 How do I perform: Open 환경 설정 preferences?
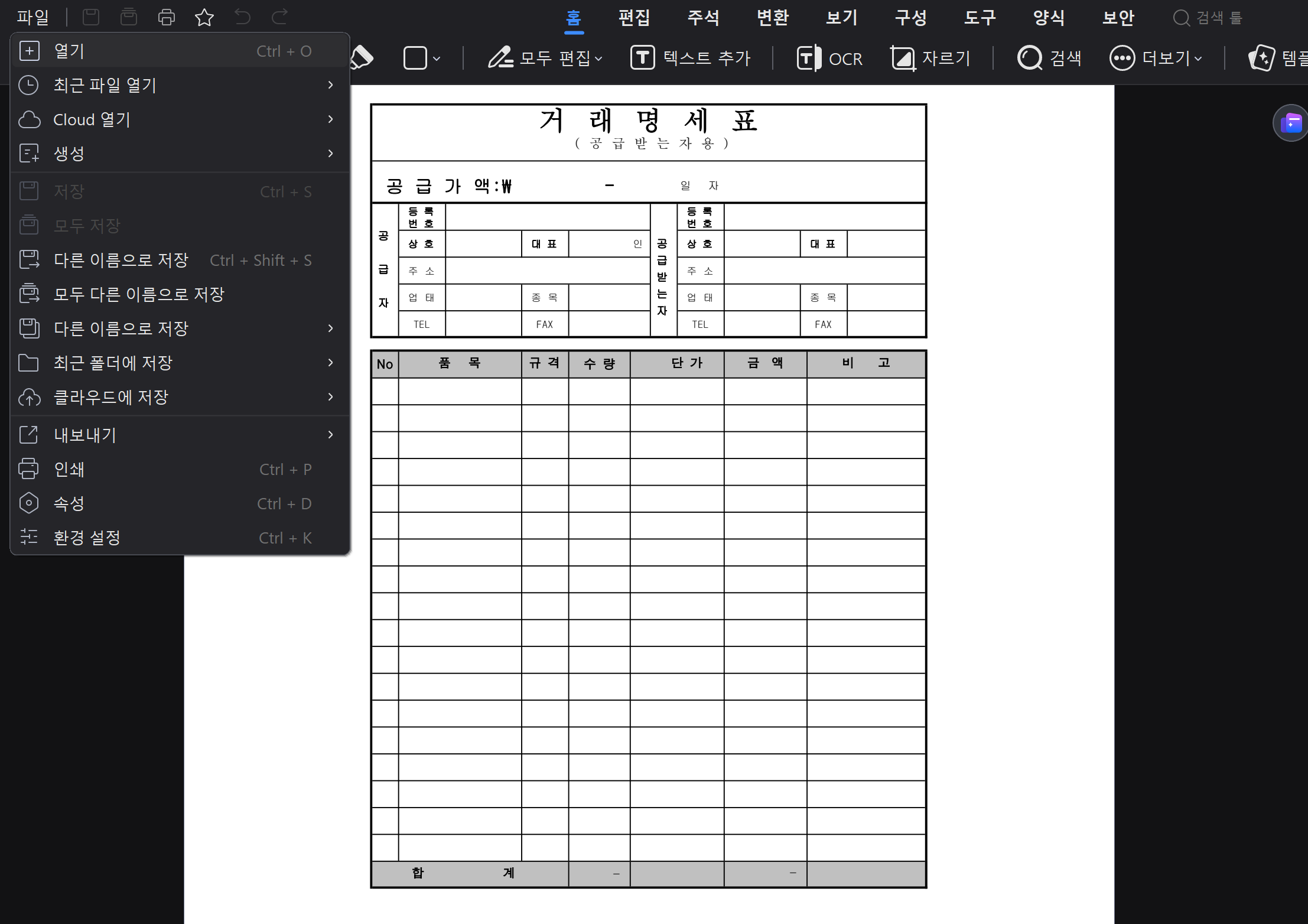pos(180,538)
